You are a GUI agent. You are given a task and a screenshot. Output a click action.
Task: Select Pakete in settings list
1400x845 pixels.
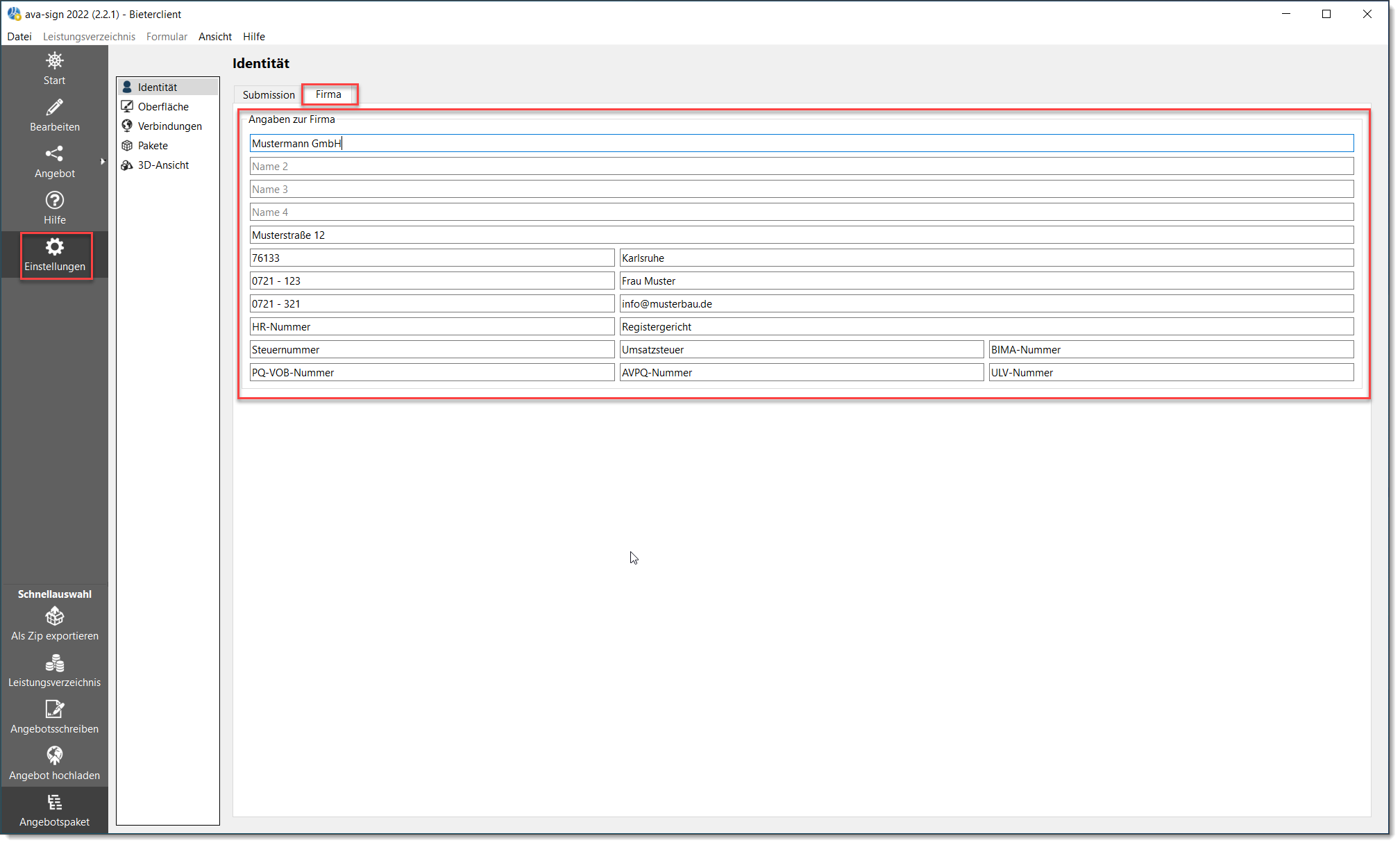coord(167,145)
